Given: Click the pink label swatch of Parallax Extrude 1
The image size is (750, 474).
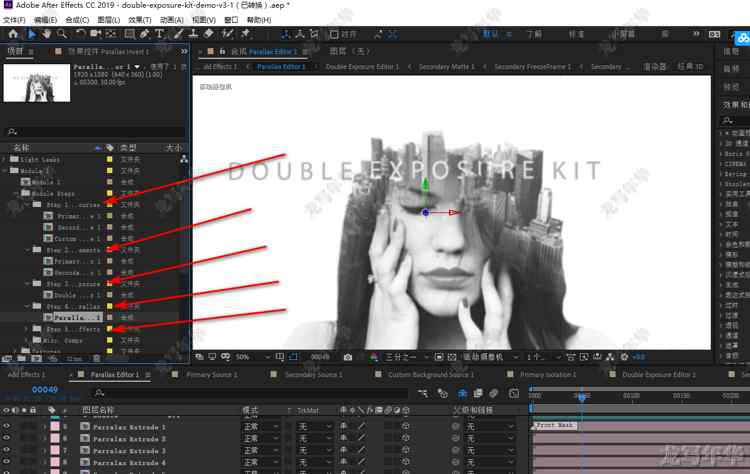Looking at the screenshot, I should tap(55, 426).
